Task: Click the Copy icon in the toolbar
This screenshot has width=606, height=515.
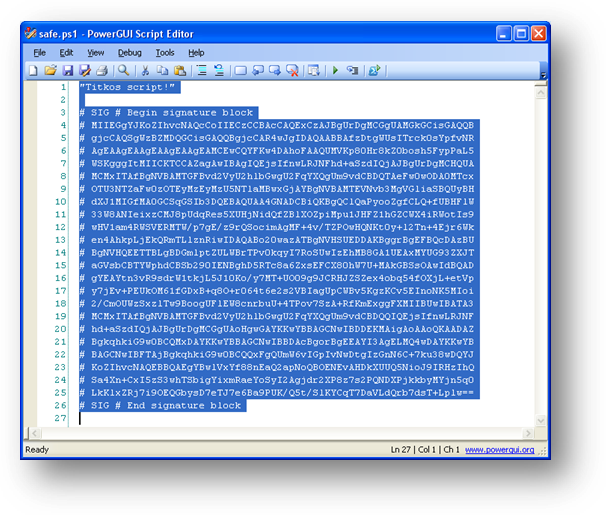Action: (163, 71)
